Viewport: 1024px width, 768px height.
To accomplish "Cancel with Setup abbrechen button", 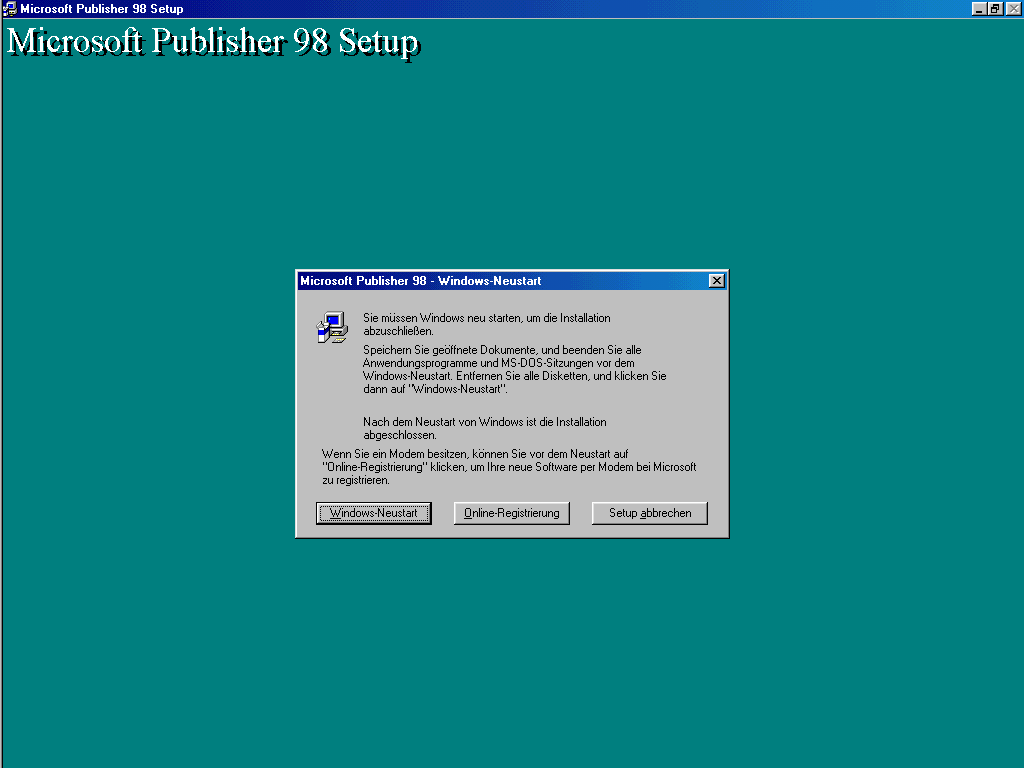I will pyautogui.click(x=650, y=513).
